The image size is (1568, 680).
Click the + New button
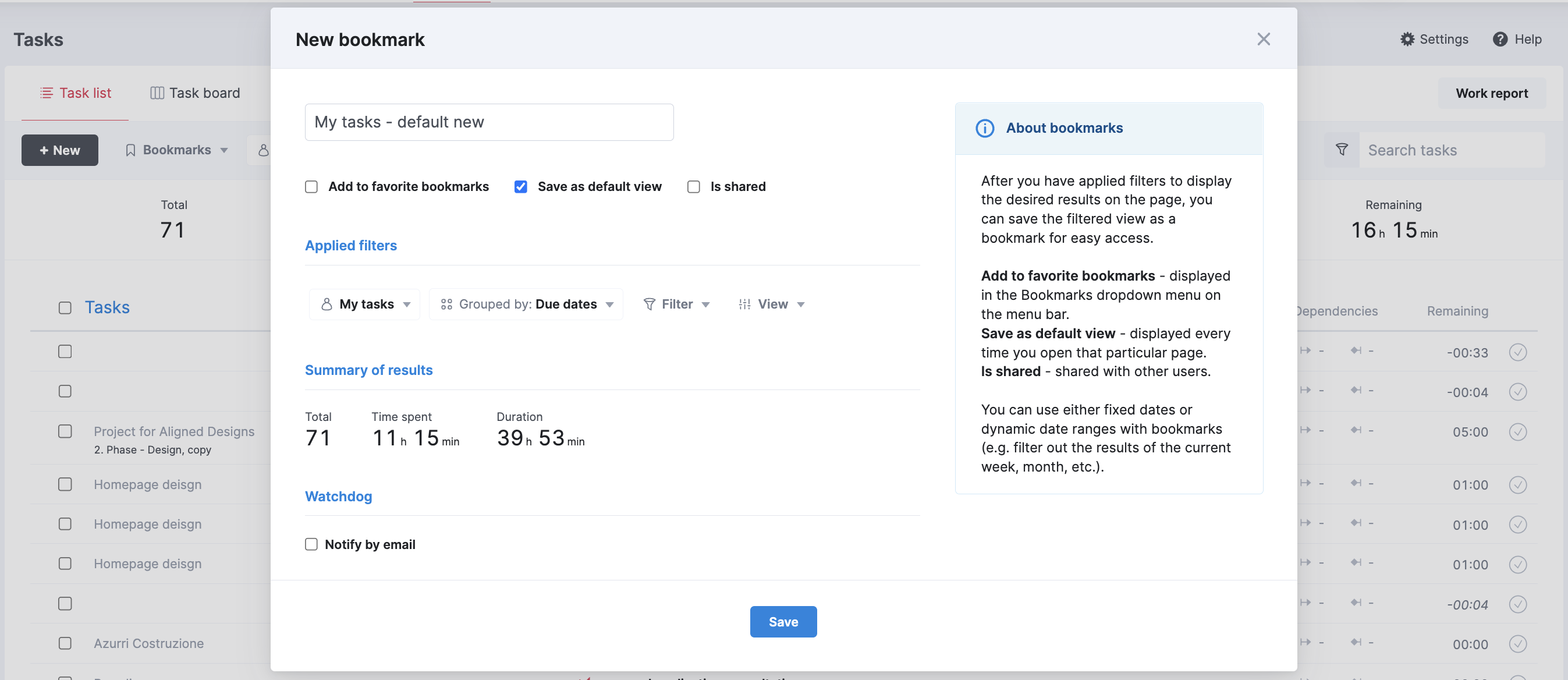click(59, 150)
